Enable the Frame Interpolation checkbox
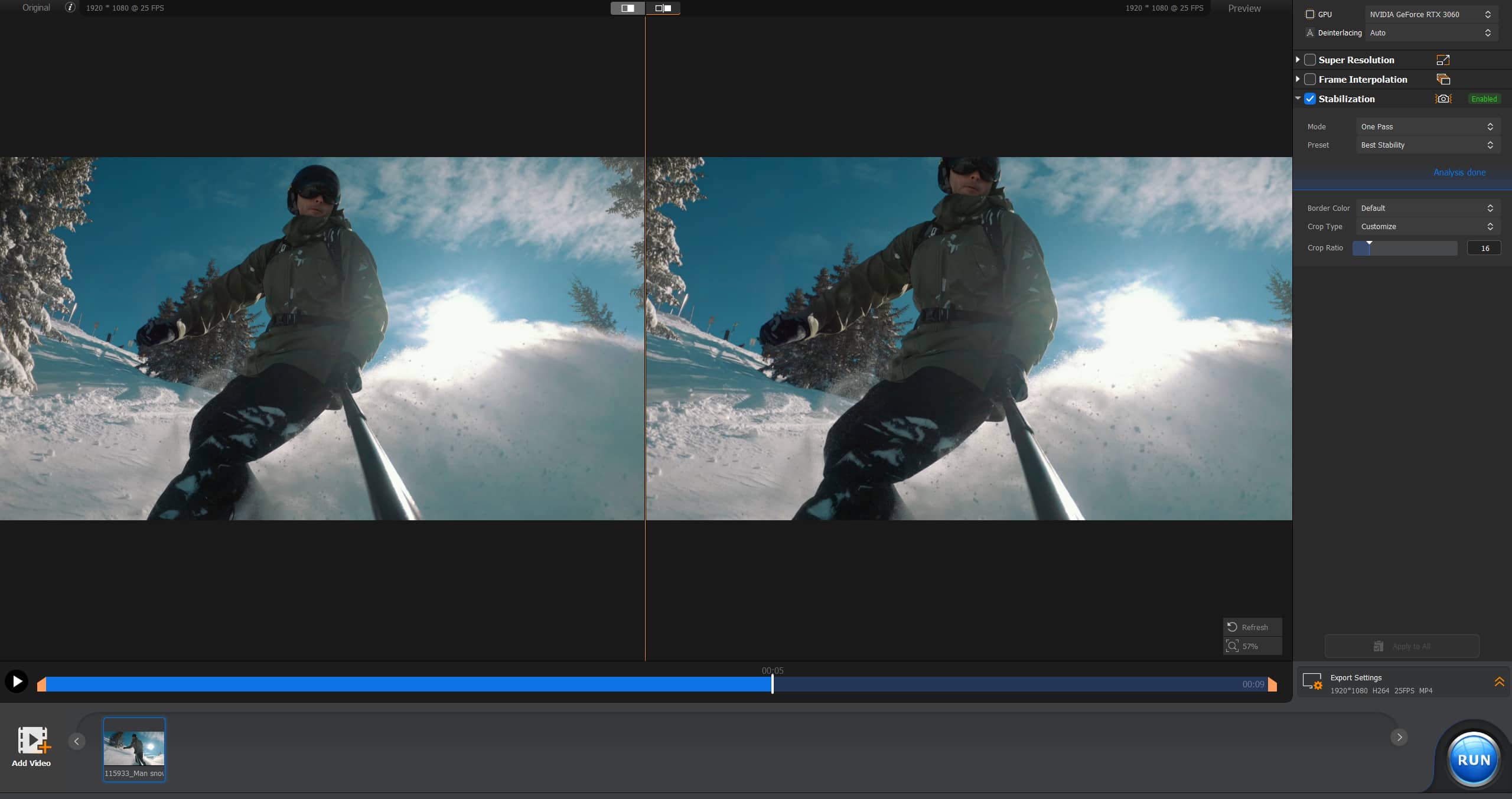1512x799 pixels. click(1310, 79)
